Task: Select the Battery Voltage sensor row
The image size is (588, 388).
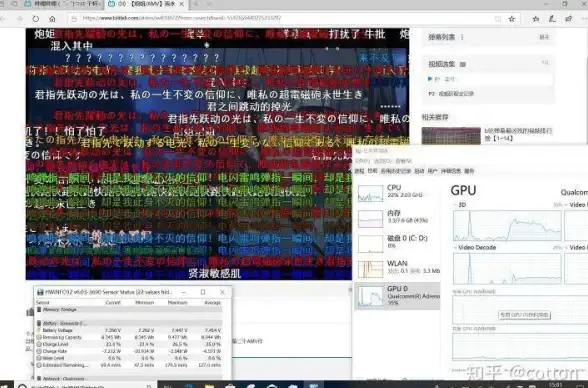Action: 129,330
